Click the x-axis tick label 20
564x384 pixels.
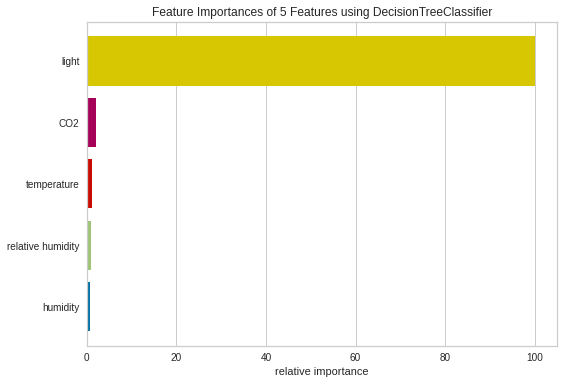(x=176, y=357)
